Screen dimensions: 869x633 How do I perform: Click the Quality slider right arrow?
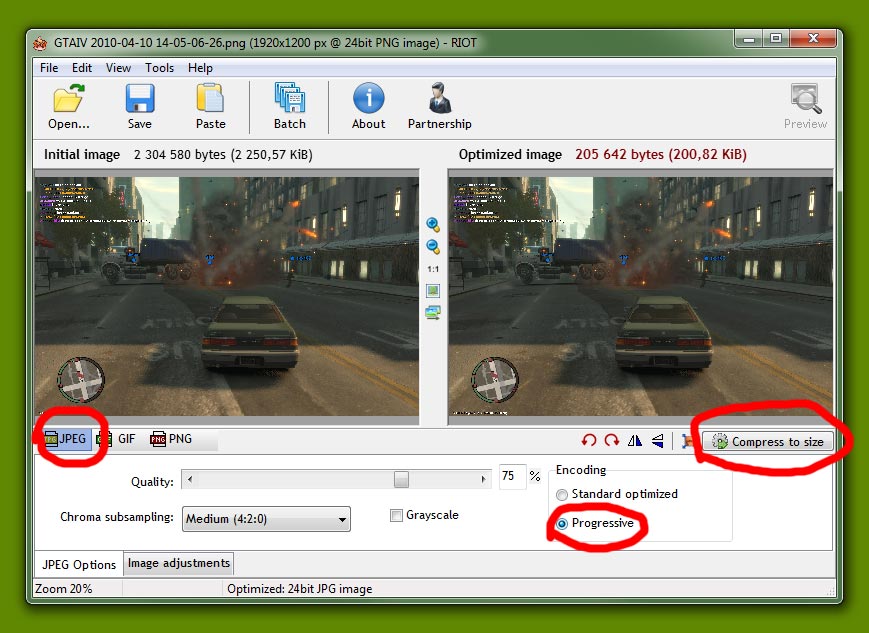[x=483, y=479]
